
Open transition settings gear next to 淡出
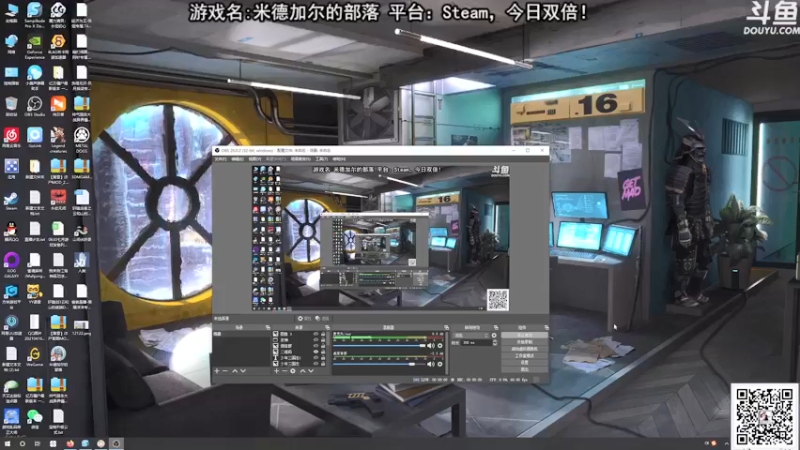point(494,335)
